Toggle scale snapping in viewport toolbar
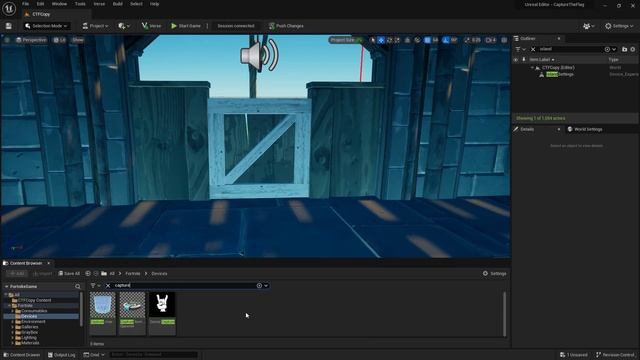Viewport: 640px width, 360px height. coord(467,40)
